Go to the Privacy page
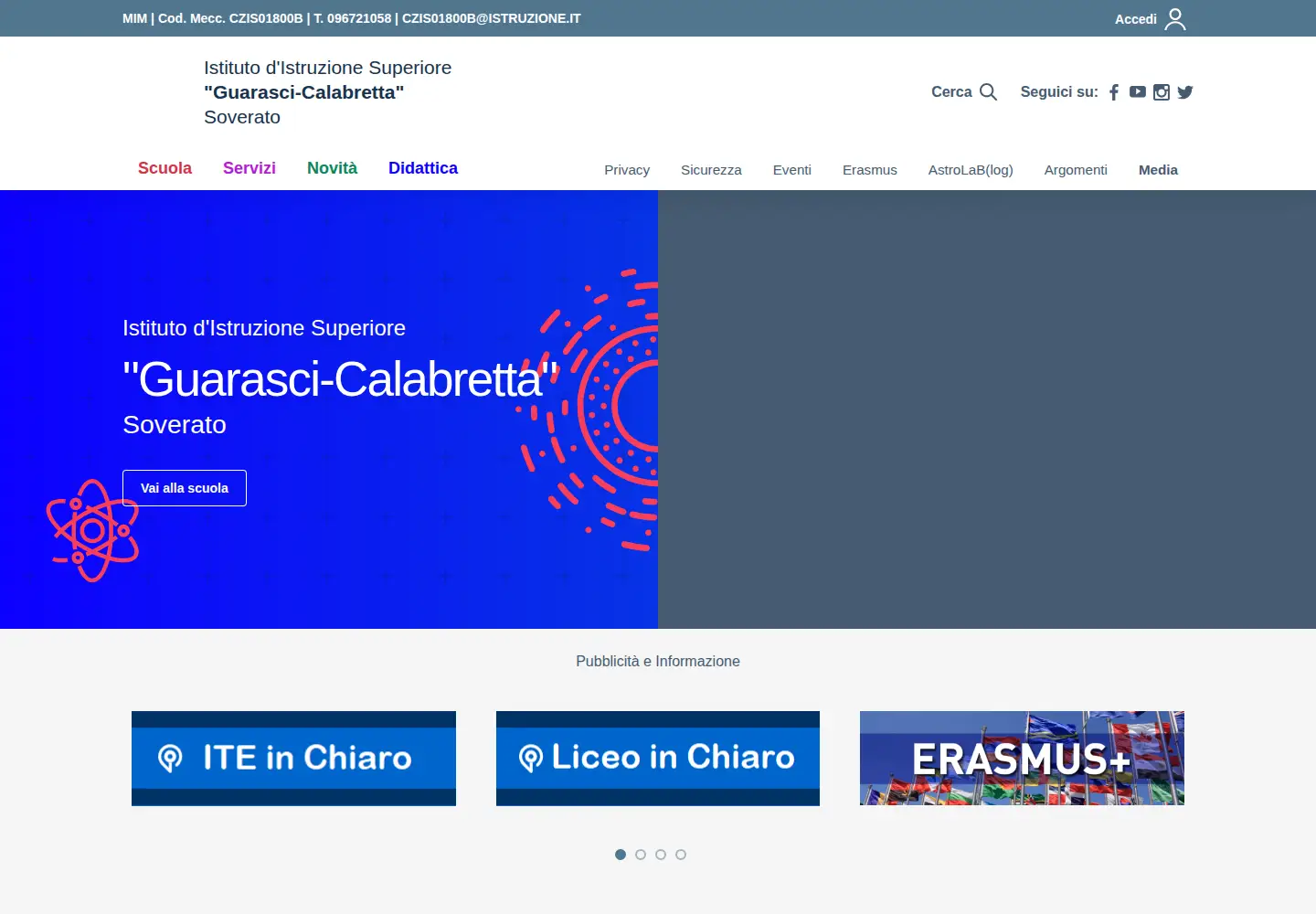This screenshot has width=1316, height=914. 627,170
